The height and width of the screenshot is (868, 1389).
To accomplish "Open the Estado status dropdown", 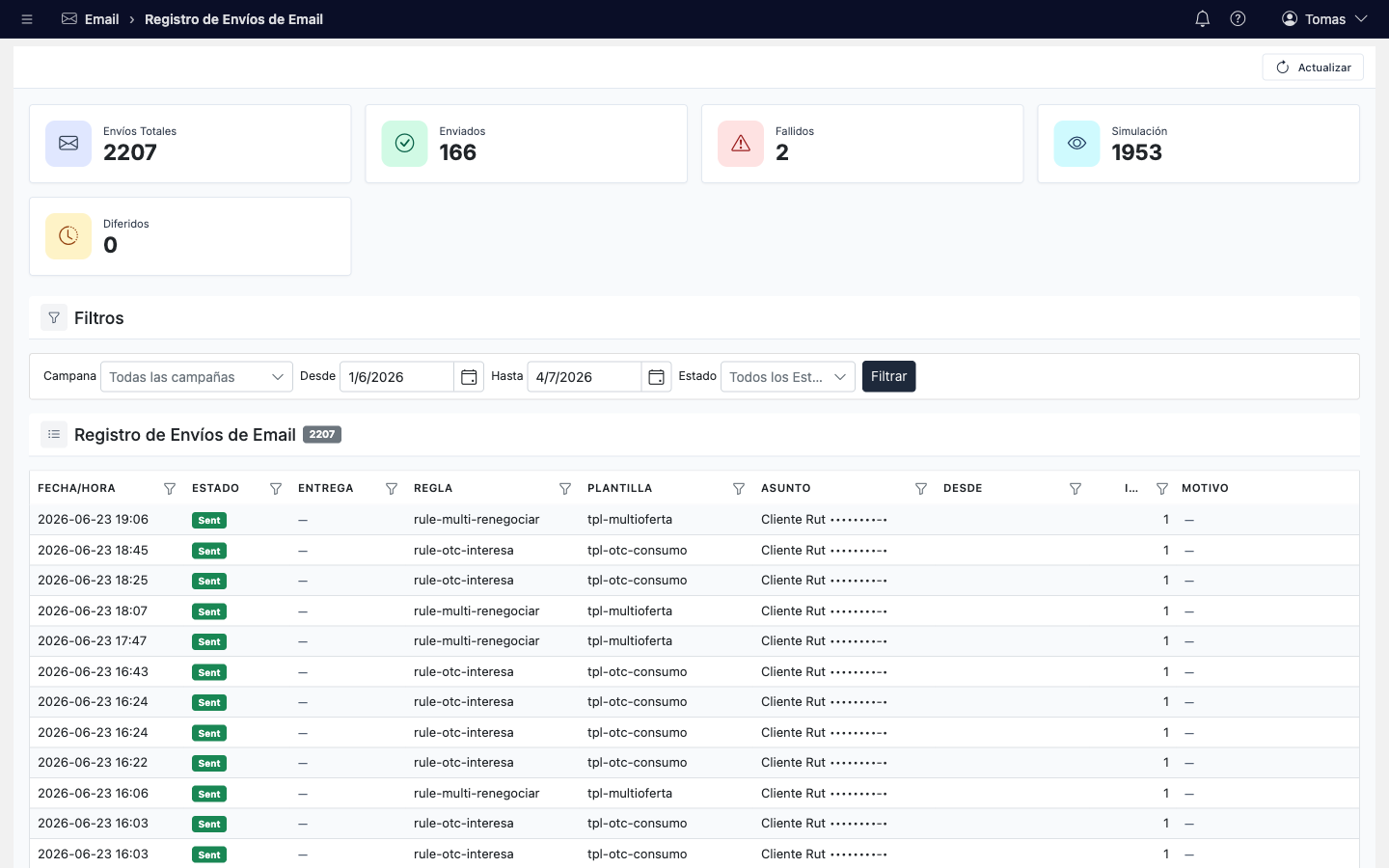I will coord(788,377).
